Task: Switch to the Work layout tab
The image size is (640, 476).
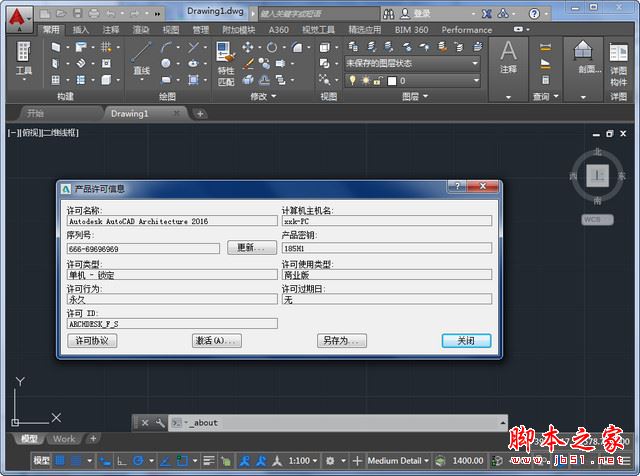Action: pos(64,439)
